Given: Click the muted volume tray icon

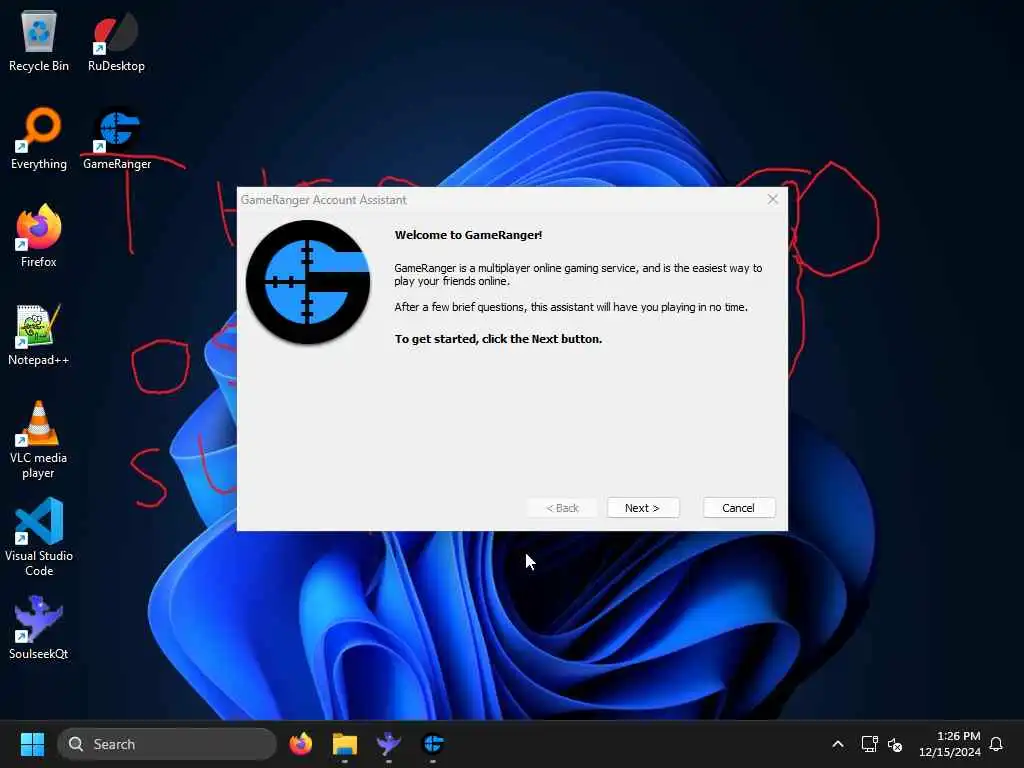Looking at the screenshot, I should click(895, 744).
